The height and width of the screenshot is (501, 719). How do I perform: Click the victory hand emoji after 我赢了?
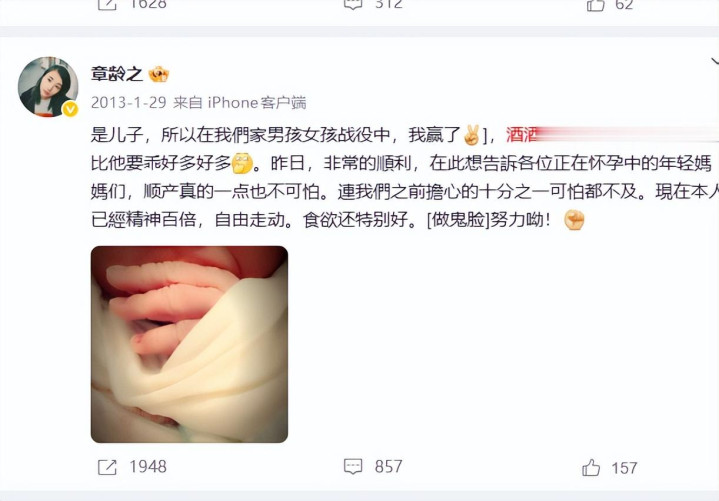tap(471, 135)
